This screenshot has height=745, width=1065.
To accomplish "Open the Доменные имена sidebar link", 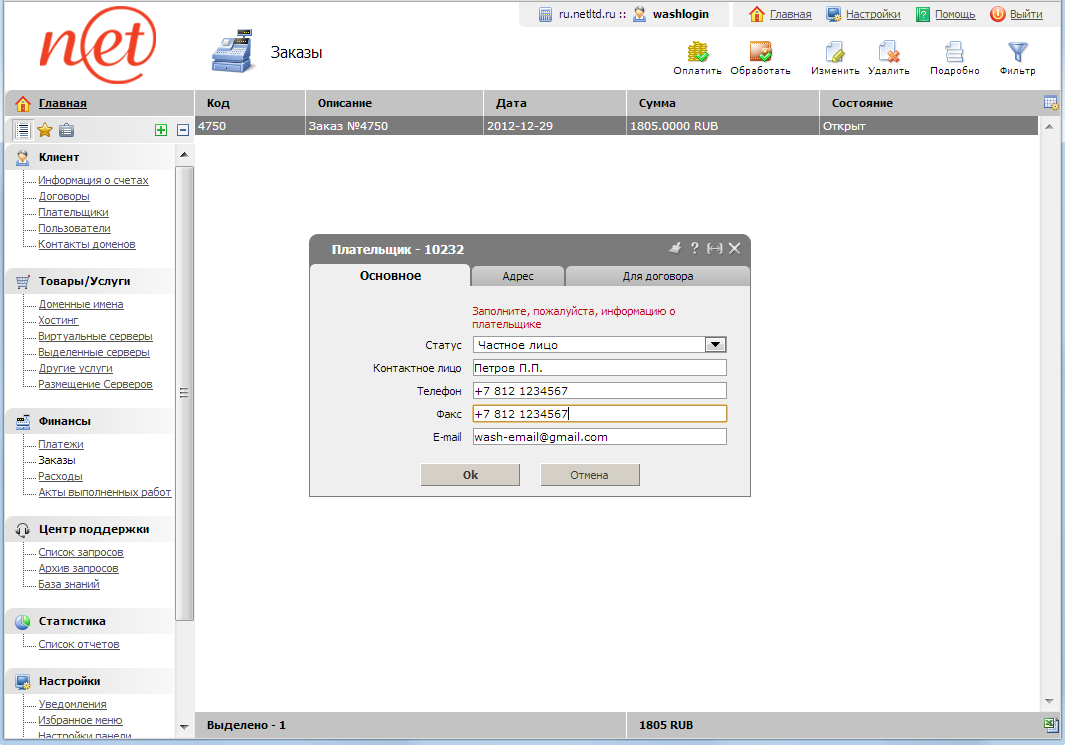I will [x=81, y=304].
